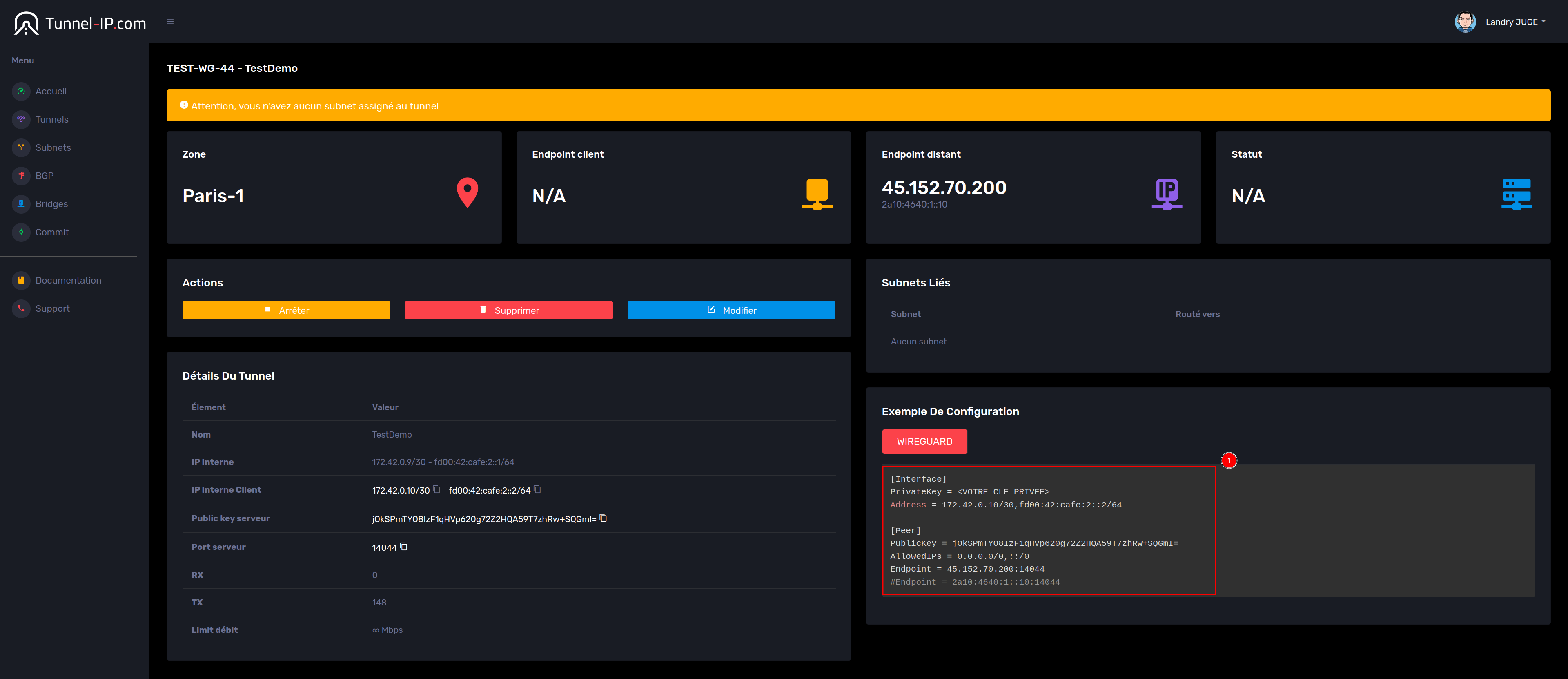Copy the server port 14044
1568x679 pixels.
pos(403,547)
